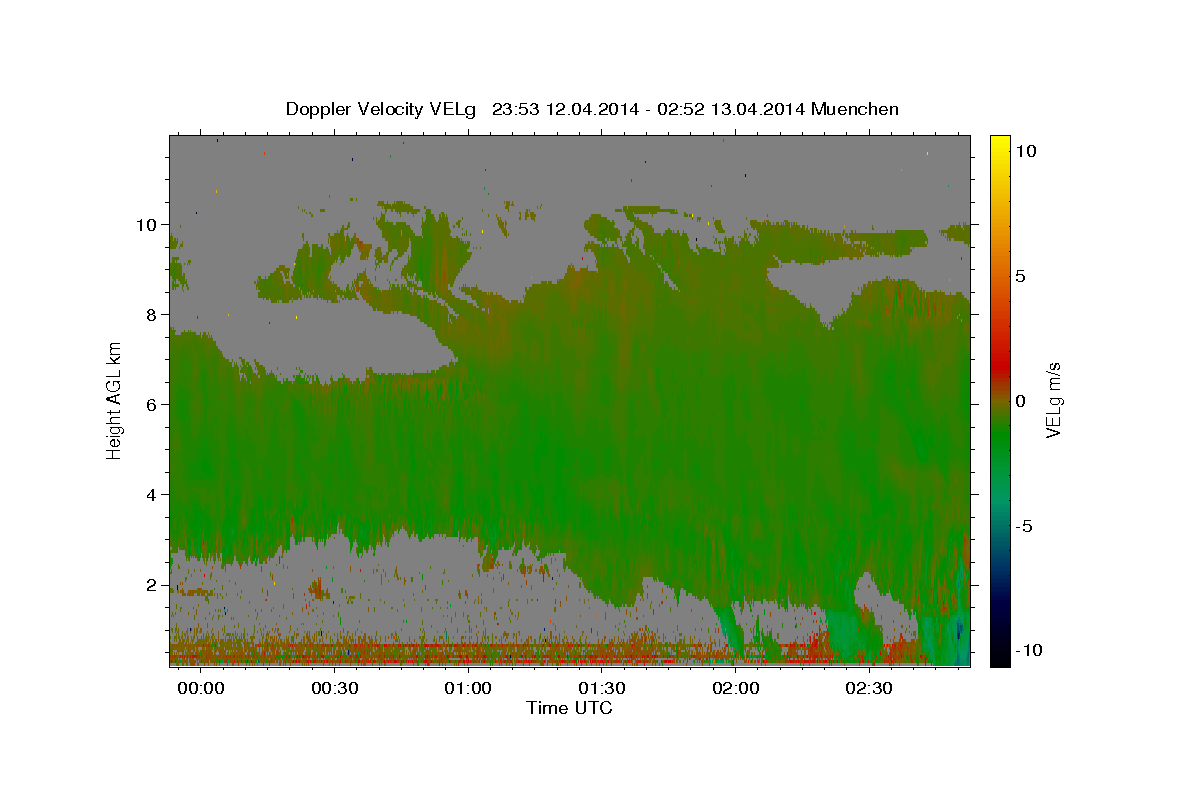1200x800 pixels.
Task: Click the '02:00' time tick label
Action: click(737, 688)
